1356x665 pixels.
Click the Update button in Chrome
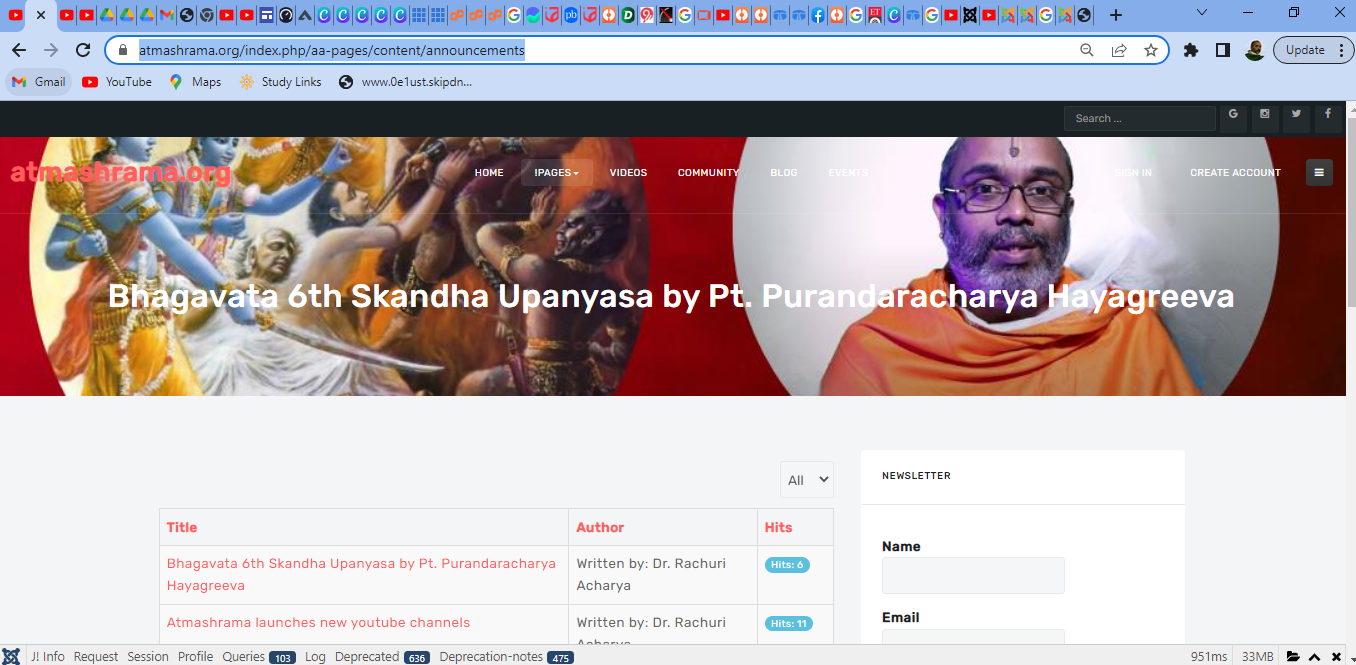[1305, 50]
